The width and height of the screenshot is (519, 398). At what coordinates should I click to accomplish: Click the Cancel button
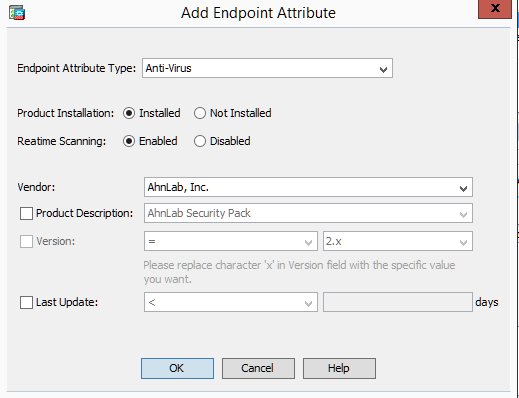(258, 368)
